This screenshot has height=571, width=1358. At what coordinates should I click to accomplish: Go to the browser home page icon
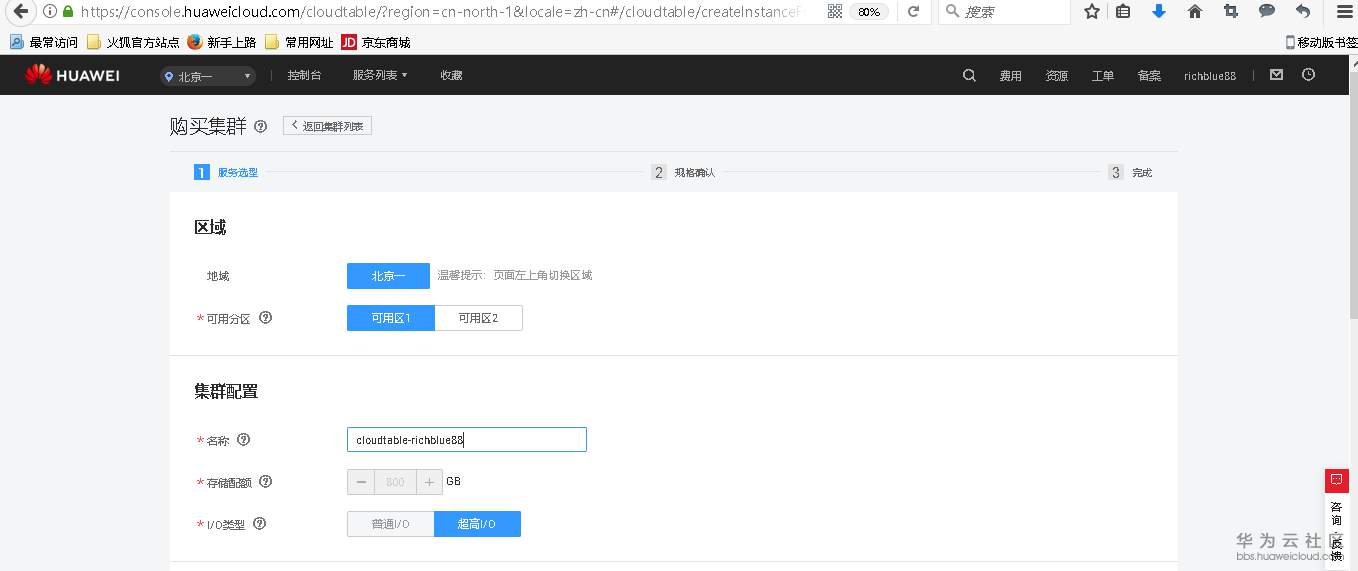[1194, 12]
